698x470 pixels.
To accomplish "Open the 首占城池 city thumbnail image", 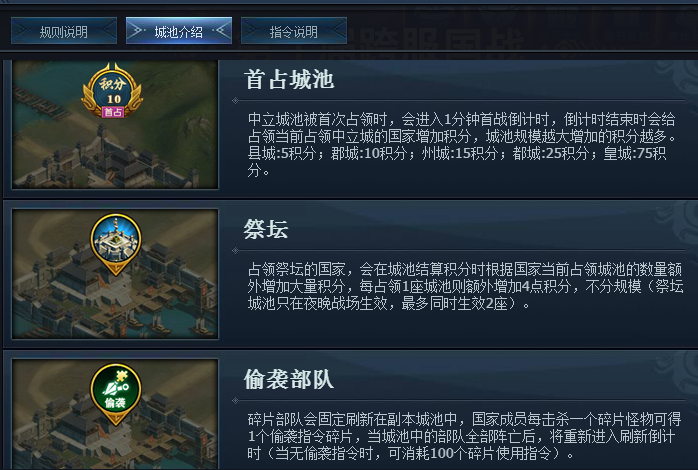I will tap(115, 125).
